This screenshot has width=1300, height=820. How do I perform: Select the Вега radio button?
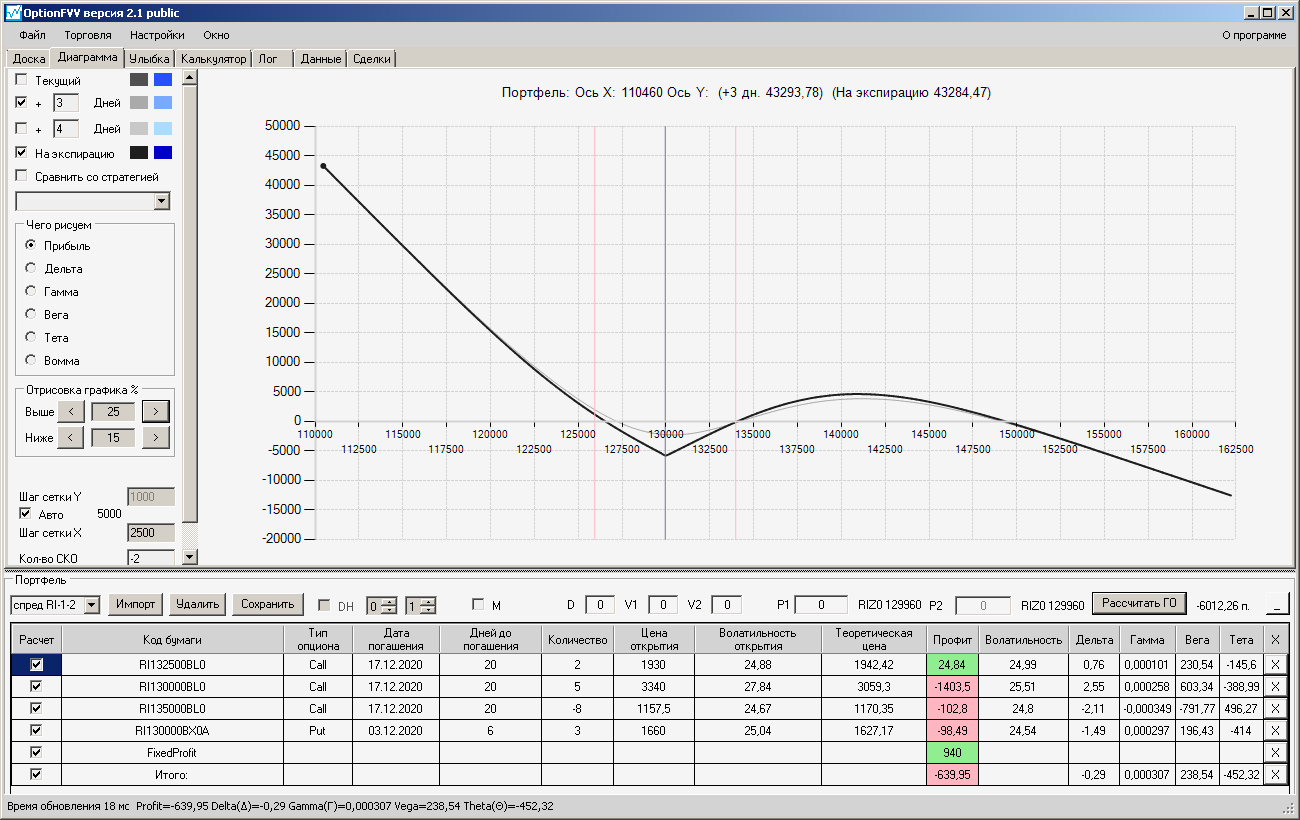click(31, 314)
